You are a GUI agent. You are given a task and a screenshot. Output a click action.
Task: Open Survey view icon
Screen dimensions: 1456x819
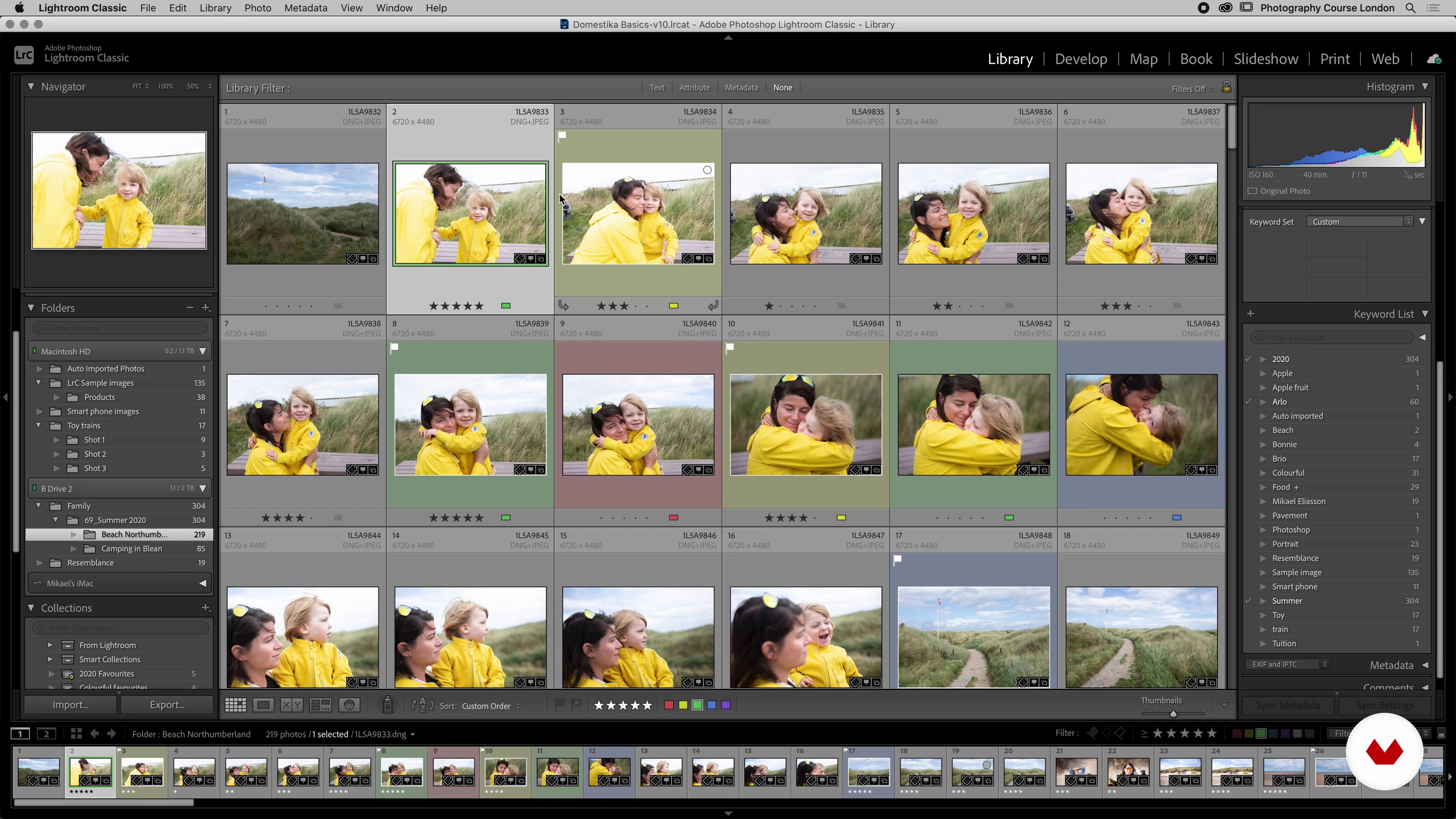[x=320, y=705]
